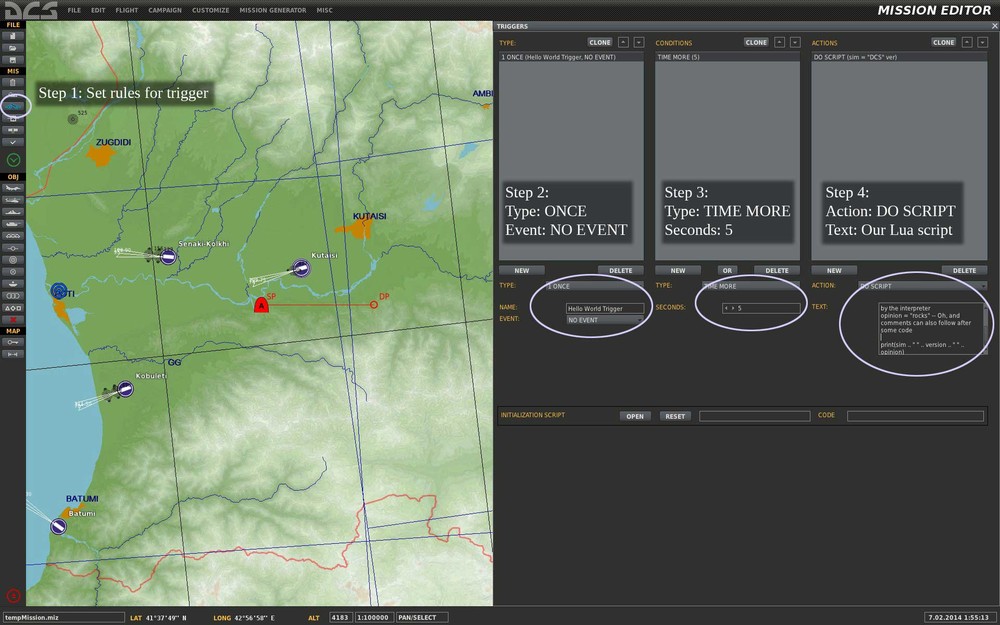Click the map key options icon
Viewport: 1000px width, 625px height.
13,342
